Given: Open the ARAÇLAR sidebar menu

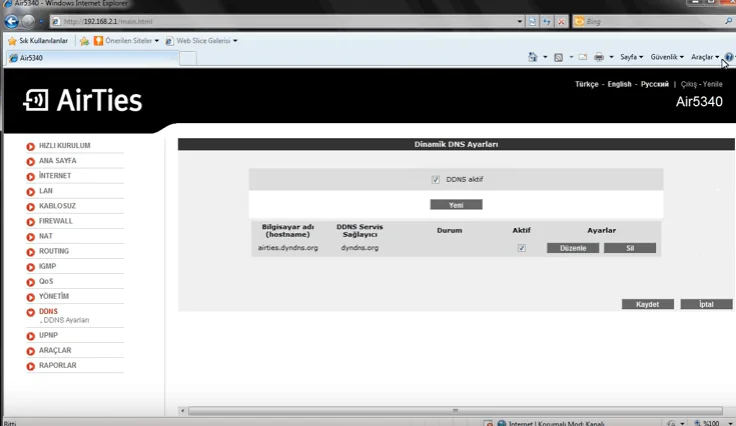Looking at the screenshot, I should 55,350.
